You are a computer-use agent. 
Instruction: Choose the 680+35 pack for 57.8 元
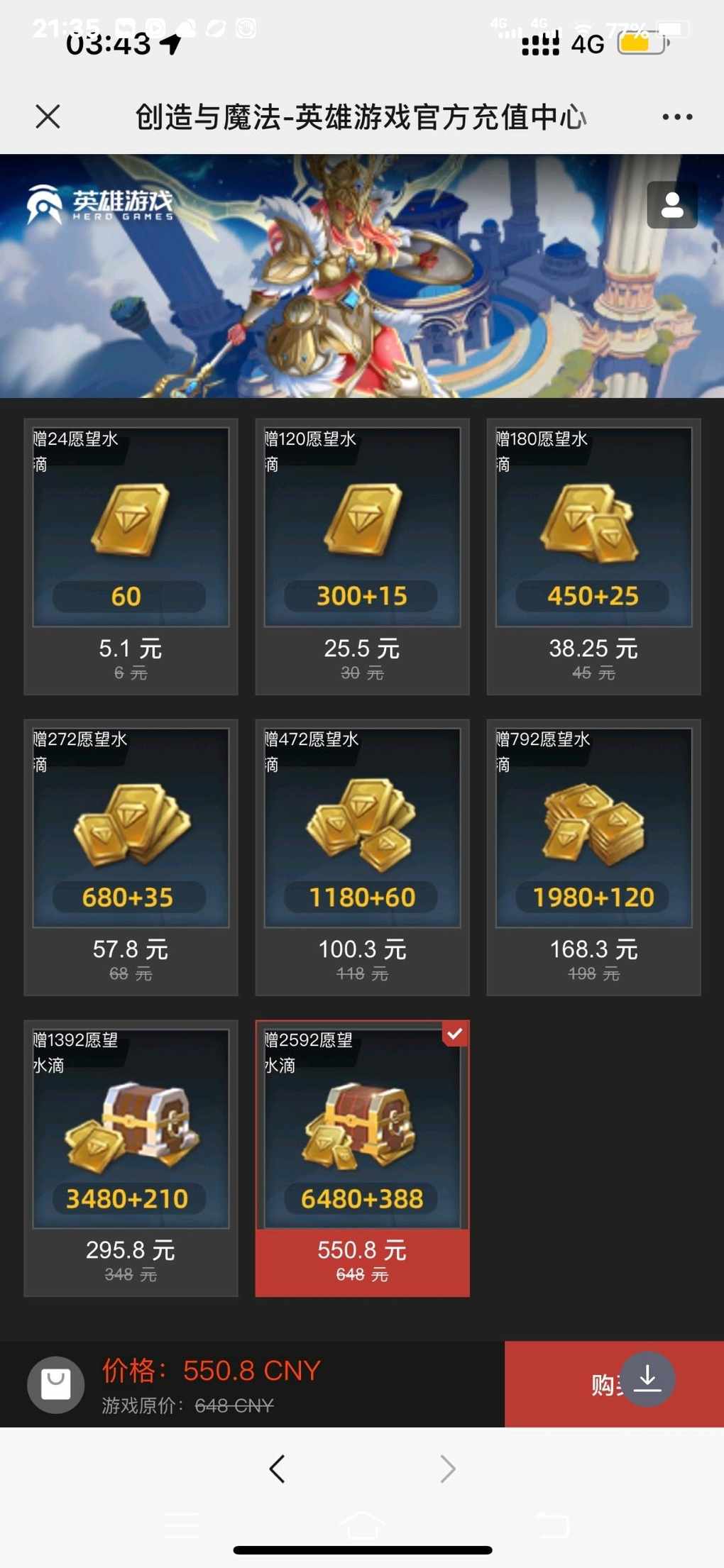[x=131, y=857]
